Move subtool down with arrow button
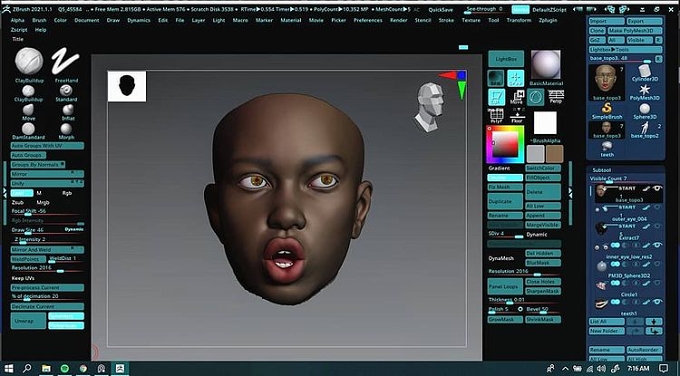Image resolution: width=680 pixels, height=376 pixels. click(x=654, y=321)
